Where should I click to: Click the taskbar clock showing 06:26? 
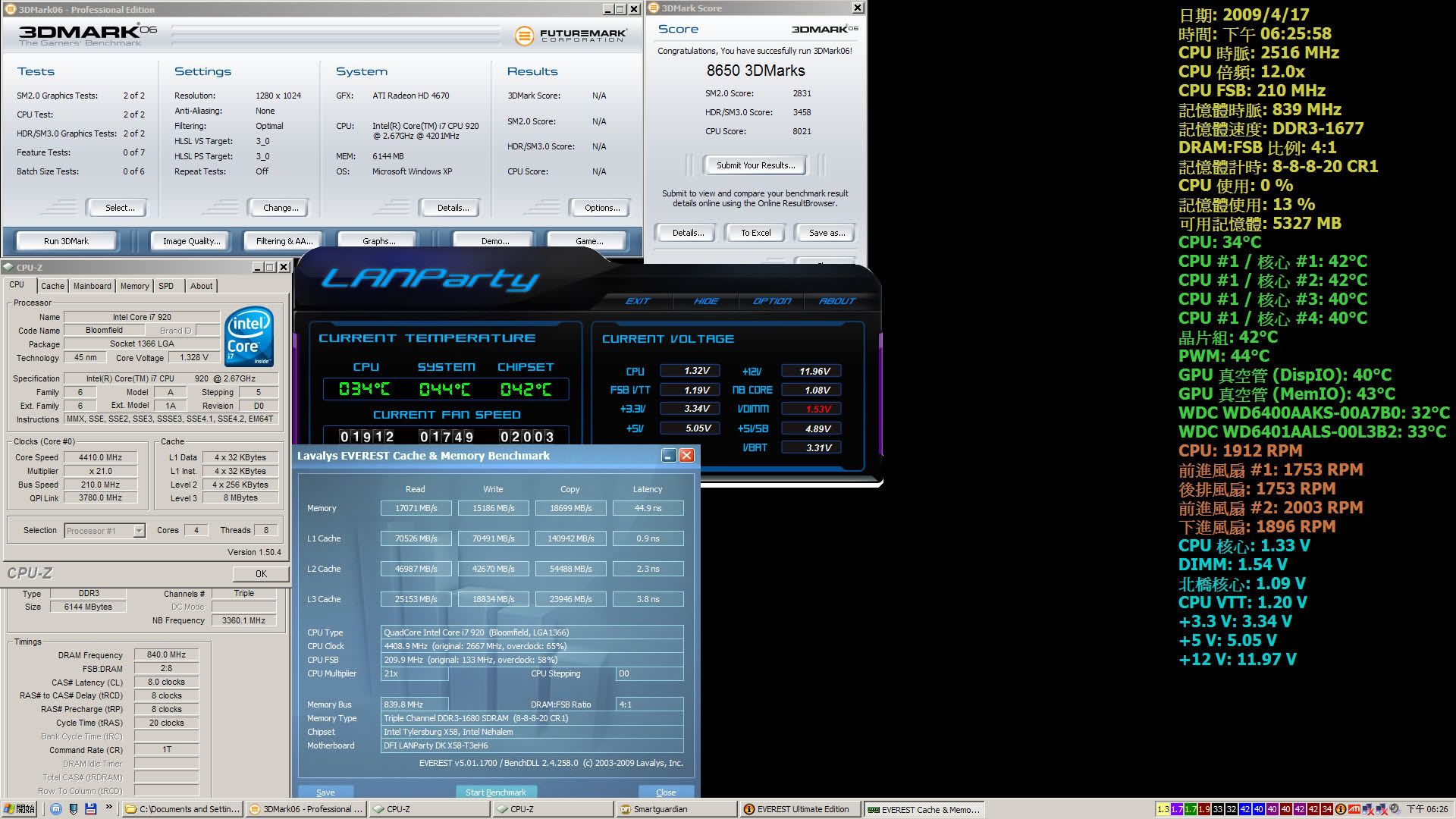pos(1426,809)
